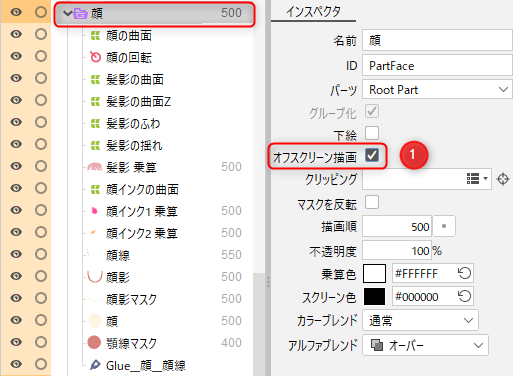Toggle the オフスクリーン描画 checkbox

coord(372,155)
